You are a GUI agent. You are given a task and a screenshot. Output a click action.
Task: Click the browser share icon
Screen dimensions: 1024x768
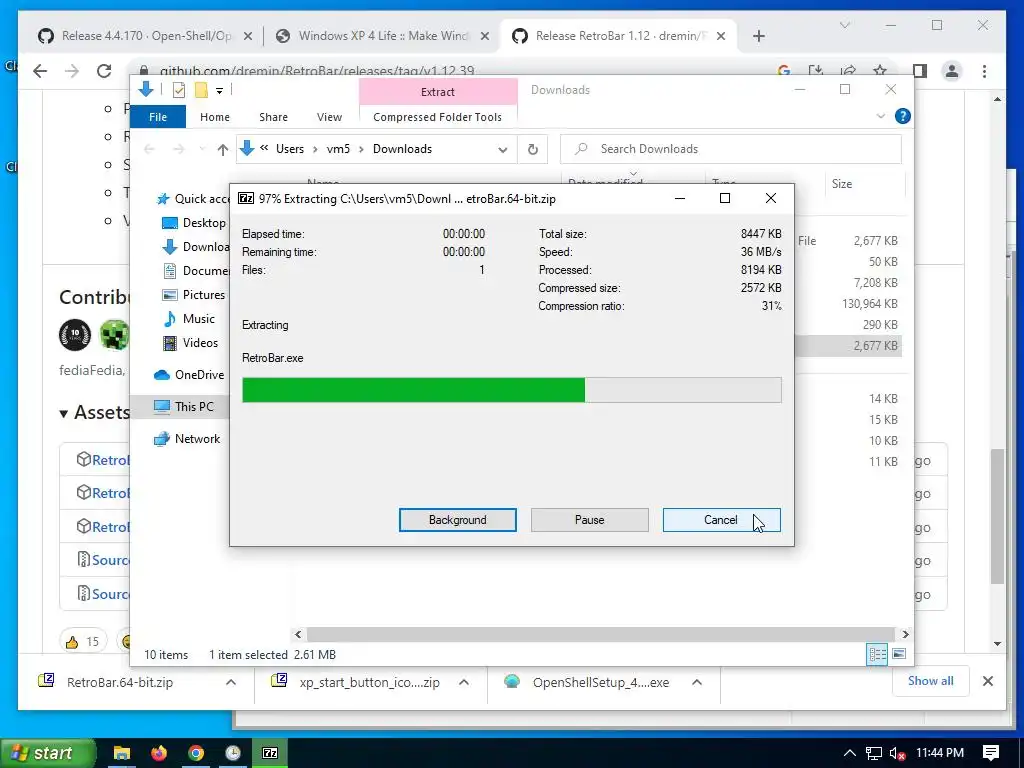click(x=848, y=71)
